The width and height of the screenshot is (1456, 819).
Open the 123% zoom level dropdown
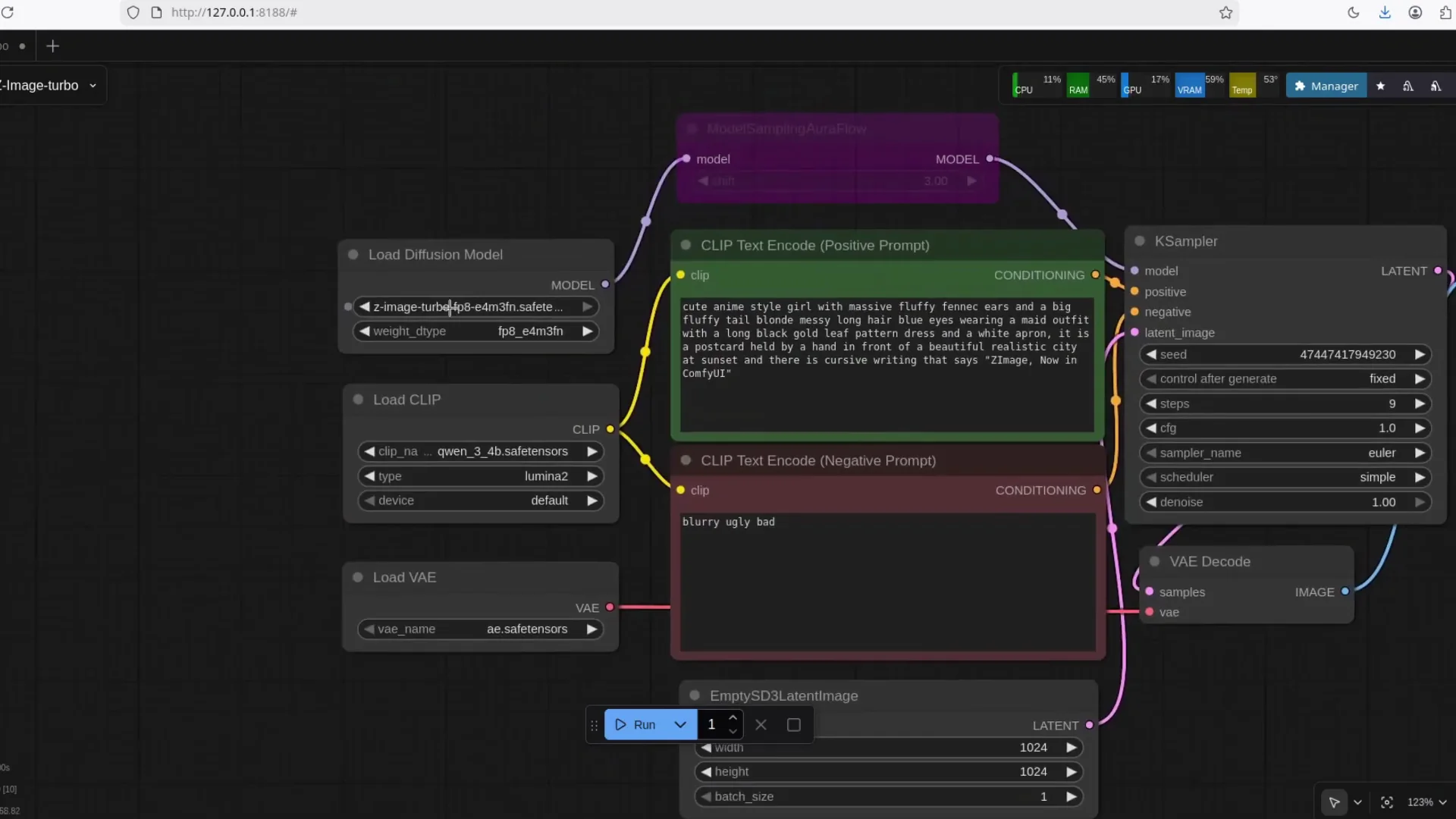pyautogui.click(x=1424, y=802)
